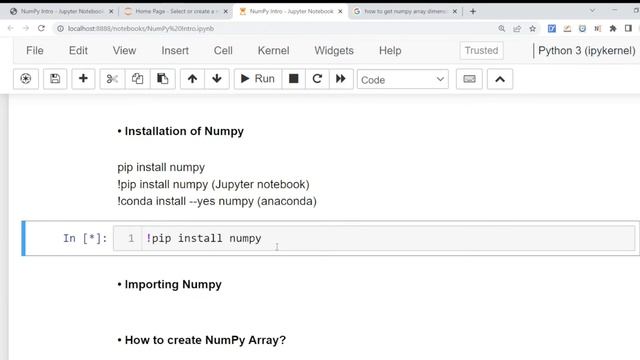Open the command palette star icon
Viewport: 640px width, 360px height.
coord(26,79)
